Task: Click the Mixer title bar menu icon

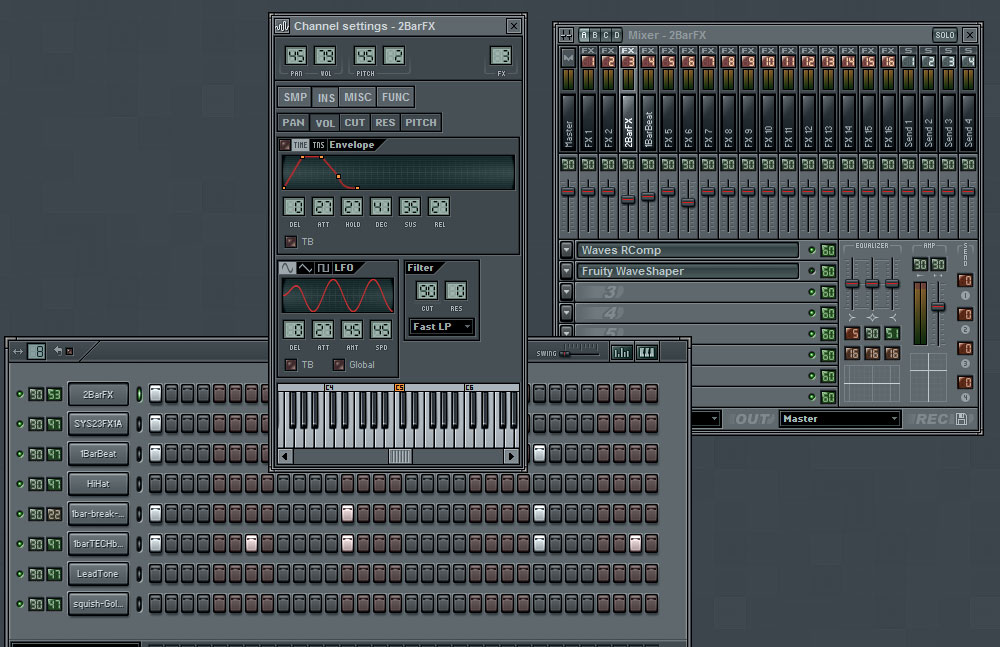Action: click(566, 35)
